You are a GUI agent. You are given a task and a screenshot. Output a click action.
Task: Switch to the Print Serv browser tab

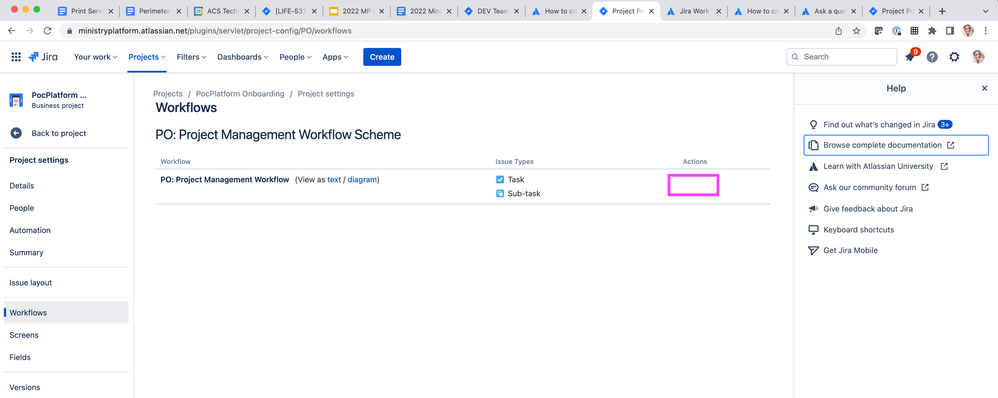point(85,11)
